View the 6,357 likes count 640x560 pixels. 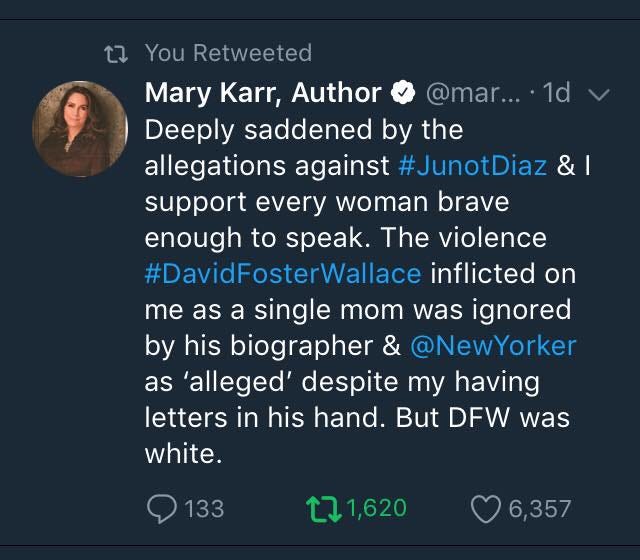point(540,509)
